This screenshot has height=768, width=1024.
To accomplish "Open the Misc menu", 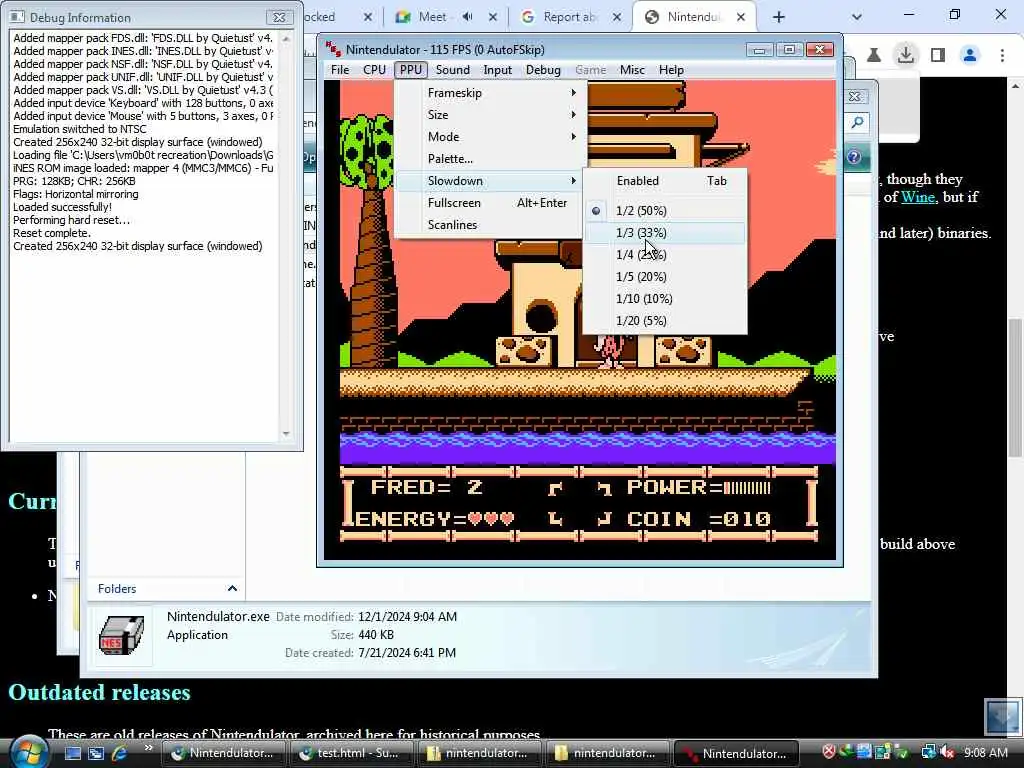I will point(632,70).
